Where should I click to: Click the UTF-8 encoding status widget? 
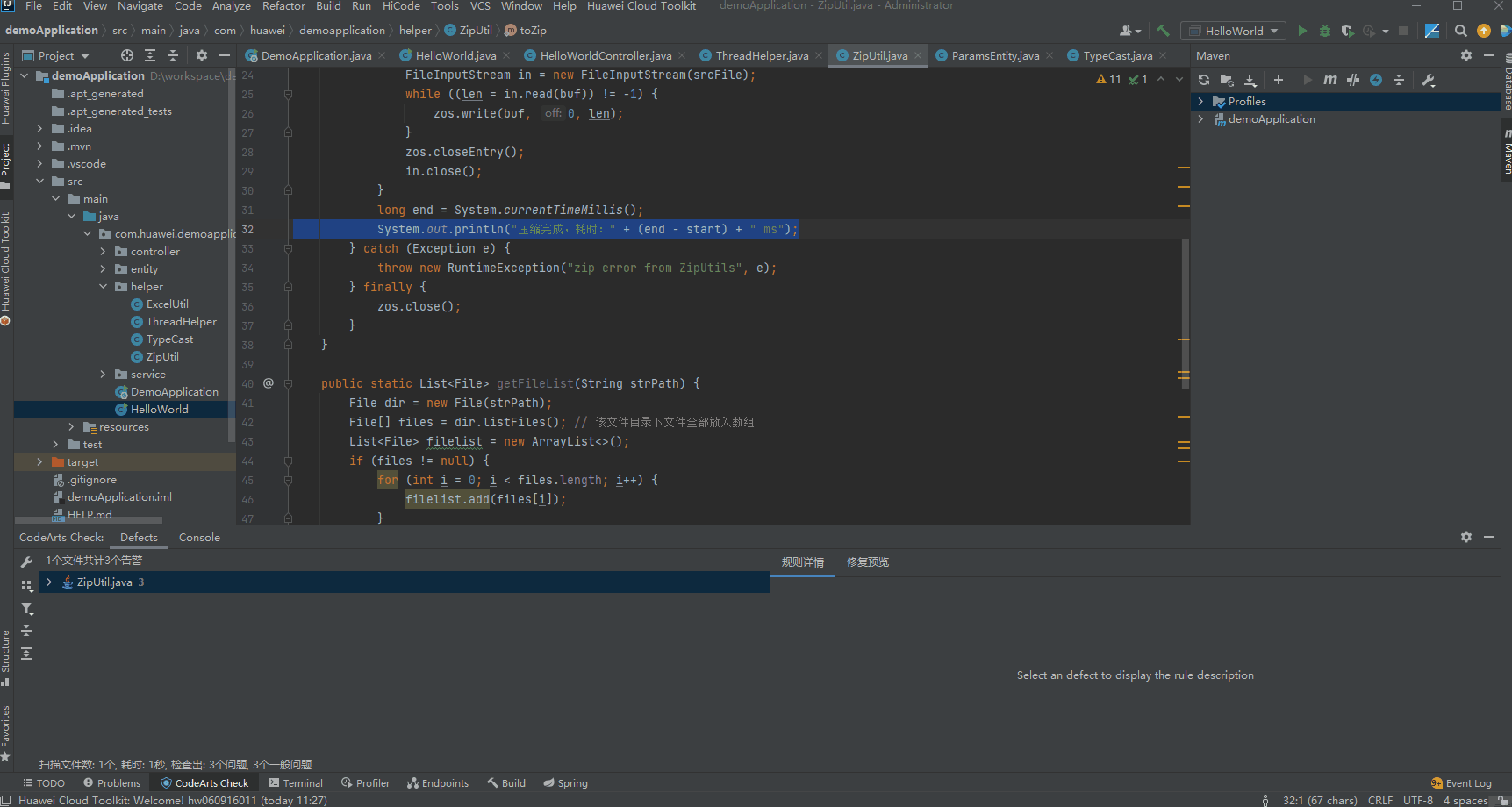pos(1418,800)
